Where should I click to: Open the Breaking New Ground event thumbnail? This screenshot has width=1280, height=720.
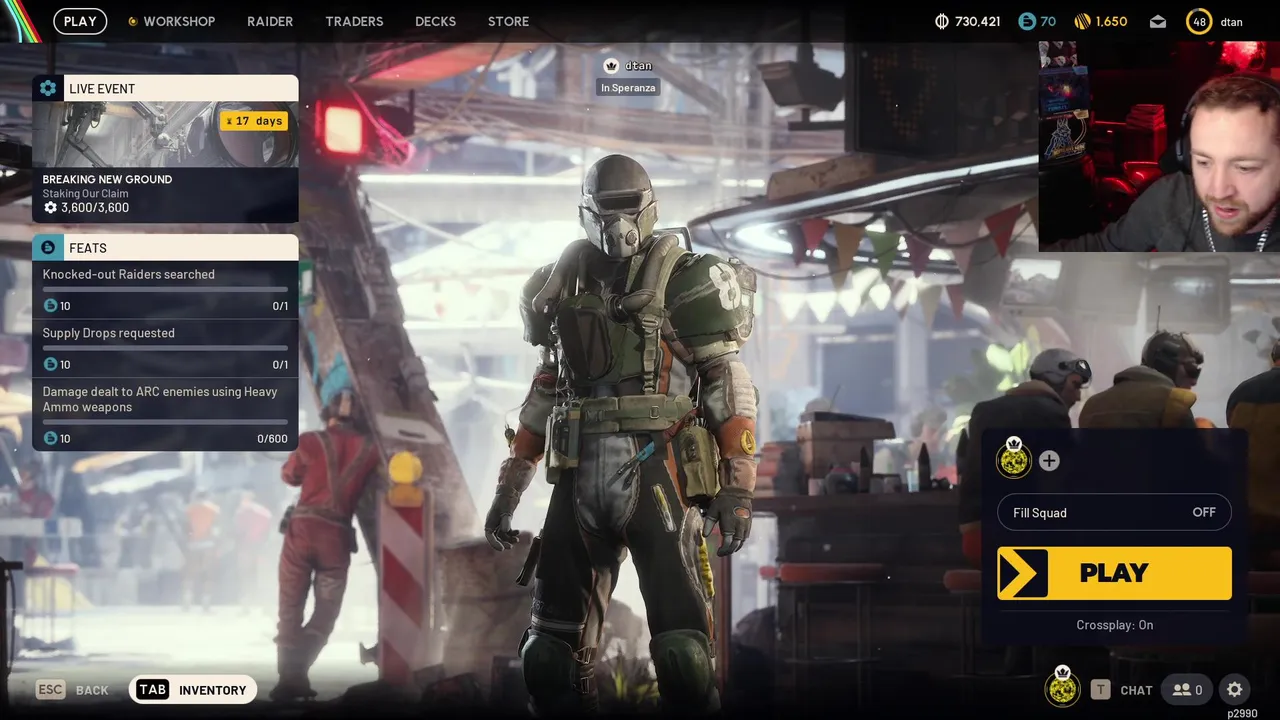pyautogui.click(x=165, y=134)
